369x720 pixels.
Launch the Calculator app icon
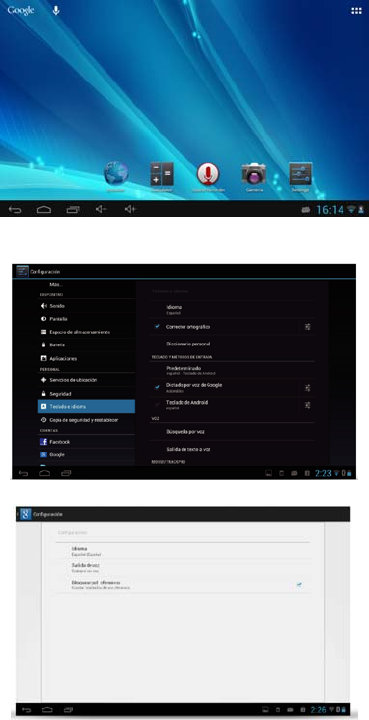click(x=162, y=174)
